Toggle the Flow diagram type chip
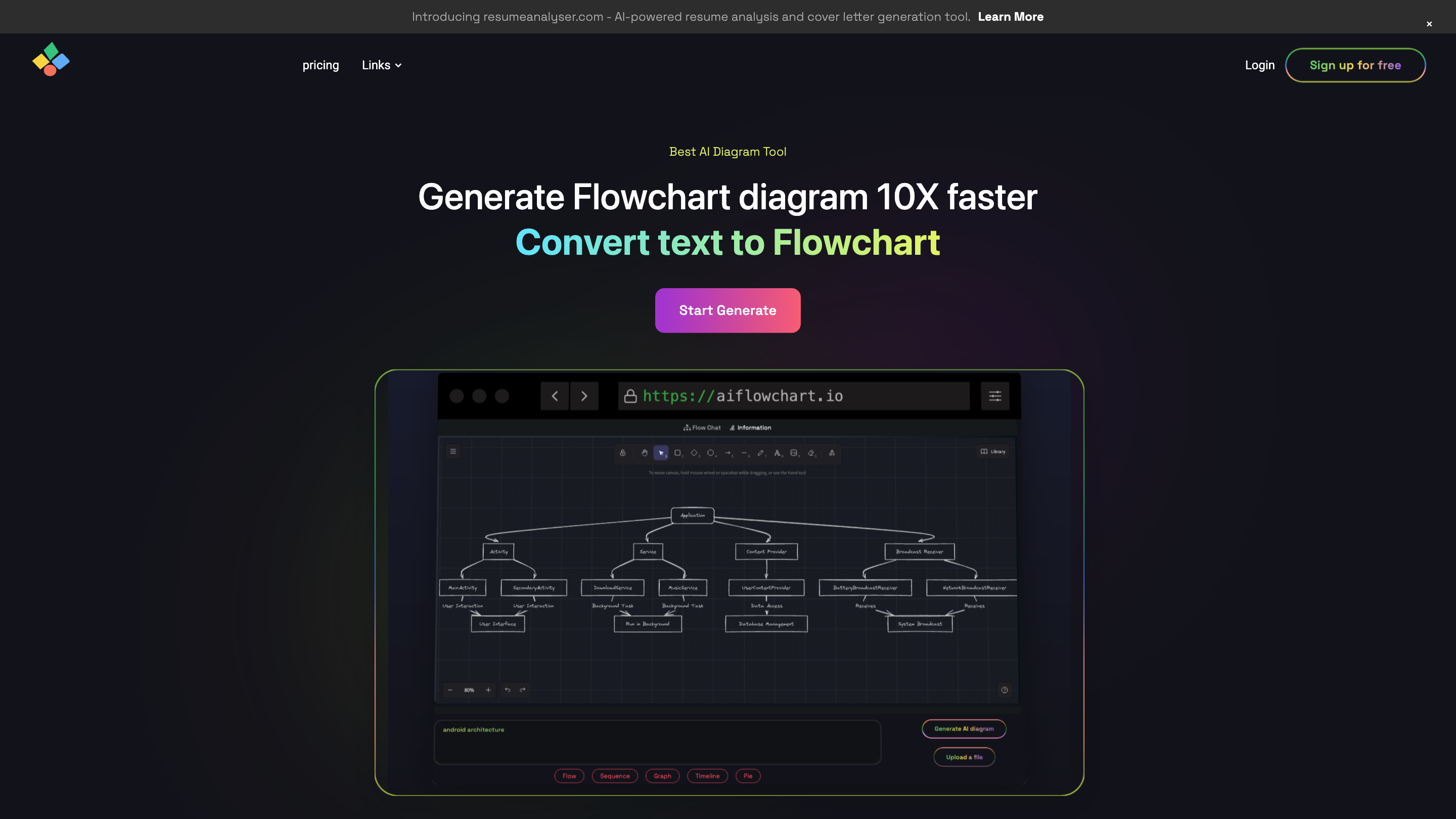The height and width of the screenshot is (819, 1456). tap(569, 776)
